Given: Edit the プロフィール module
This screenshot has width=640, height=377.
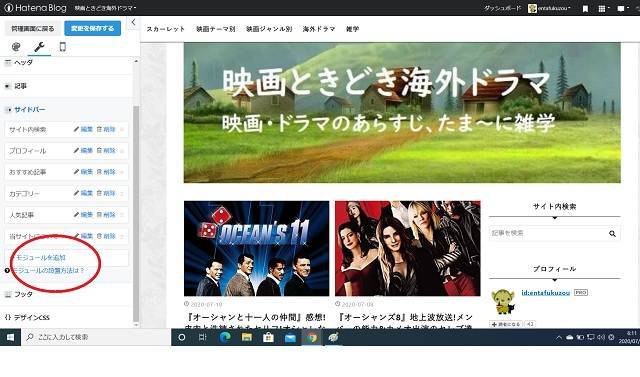Looking at the screenshot, I should tap(84, 151).
